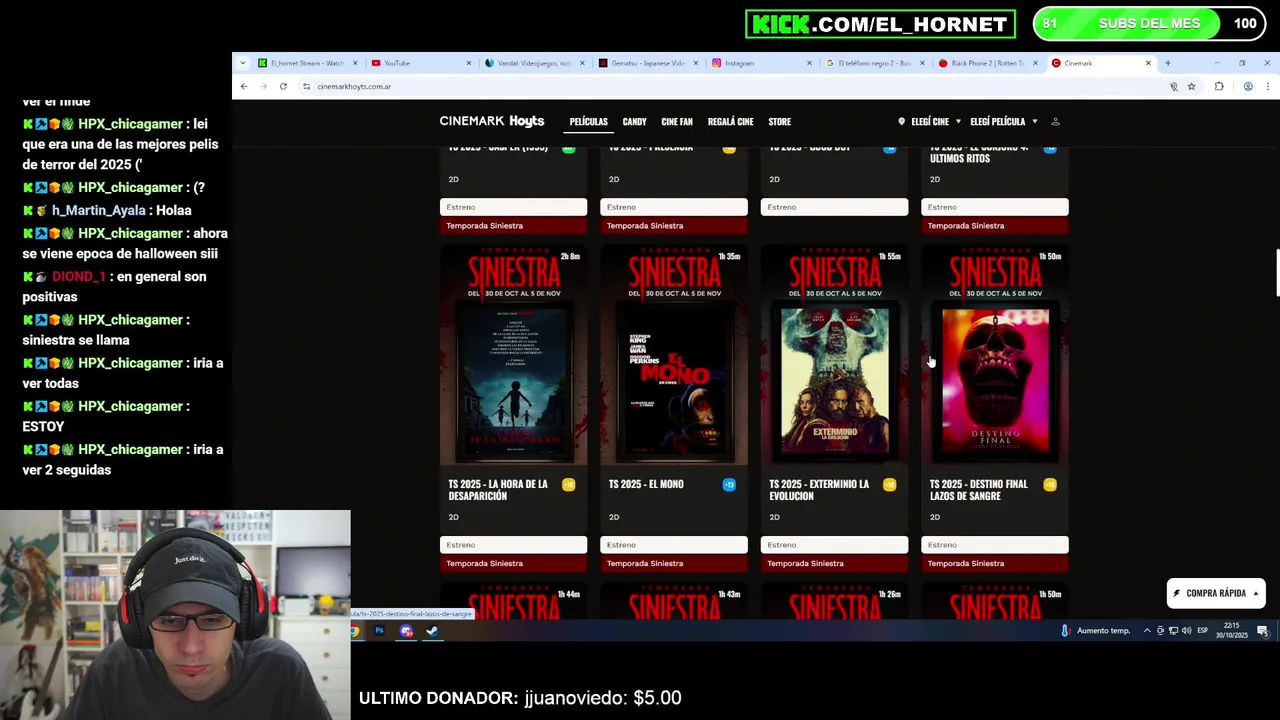Open the volume icon in system tray
The height and width of the screenshot is (720, 1280).
[1186, 631]
